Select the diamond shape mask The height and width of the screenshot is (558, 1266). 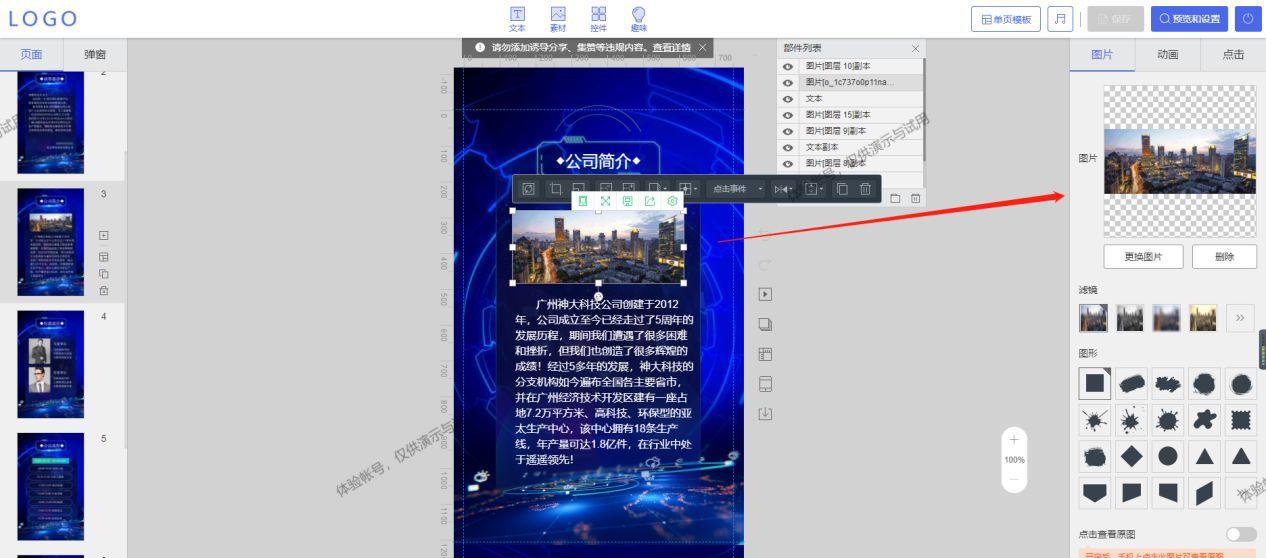tap(1131, 456)
